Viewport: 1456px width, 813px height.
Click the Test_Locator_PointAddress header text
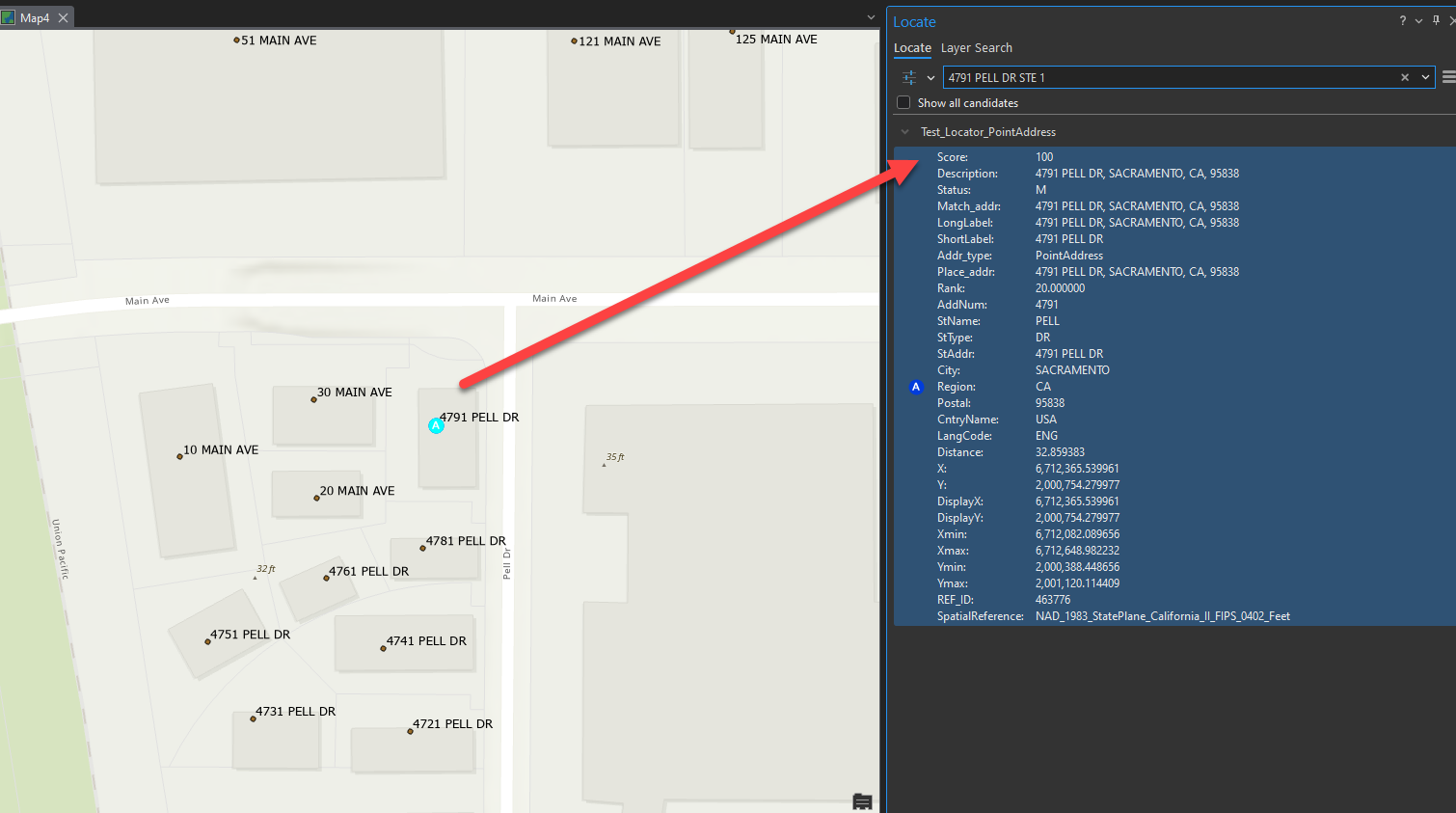tap(988, 131)
